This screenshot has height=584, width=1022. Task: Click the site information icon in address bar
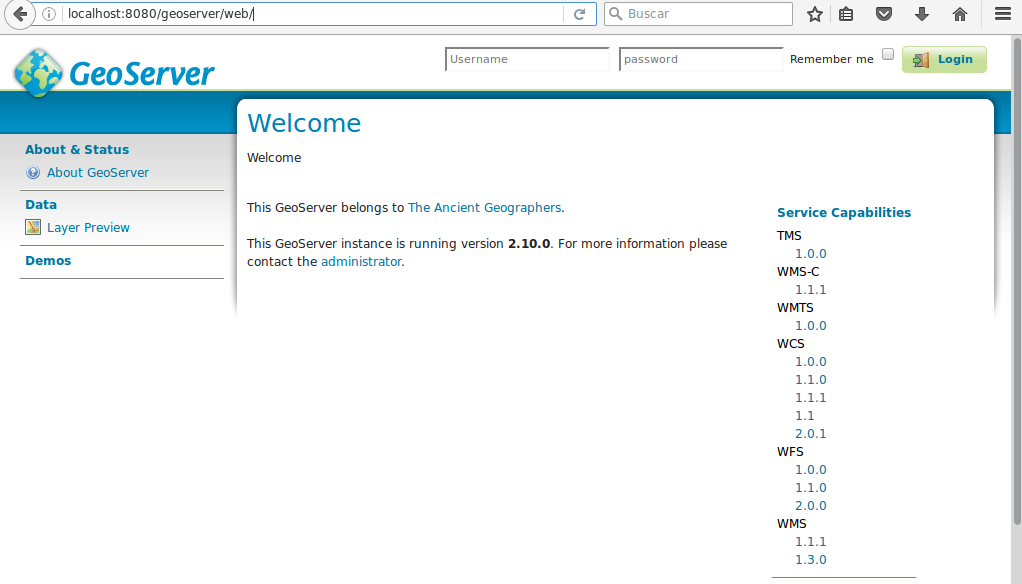(49, 14)
